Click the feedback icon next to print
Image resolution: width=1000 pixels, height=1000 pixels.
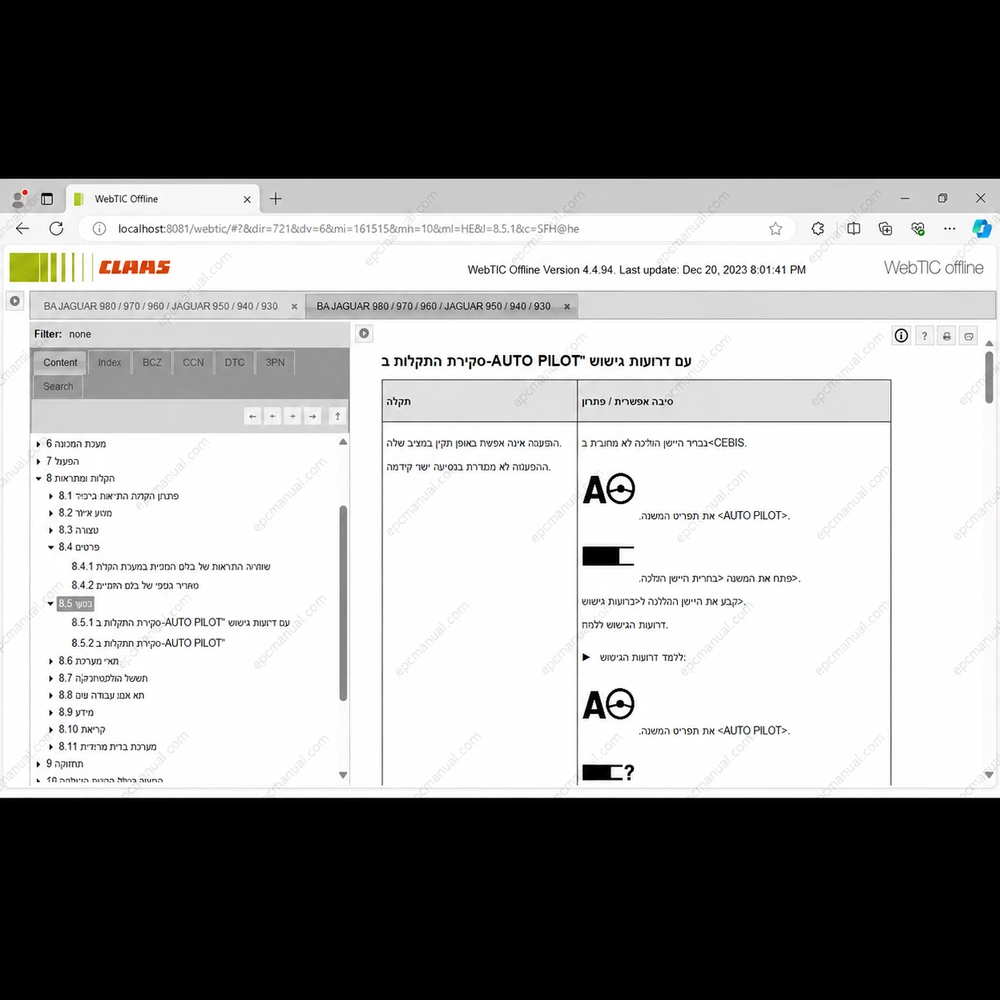969,335
